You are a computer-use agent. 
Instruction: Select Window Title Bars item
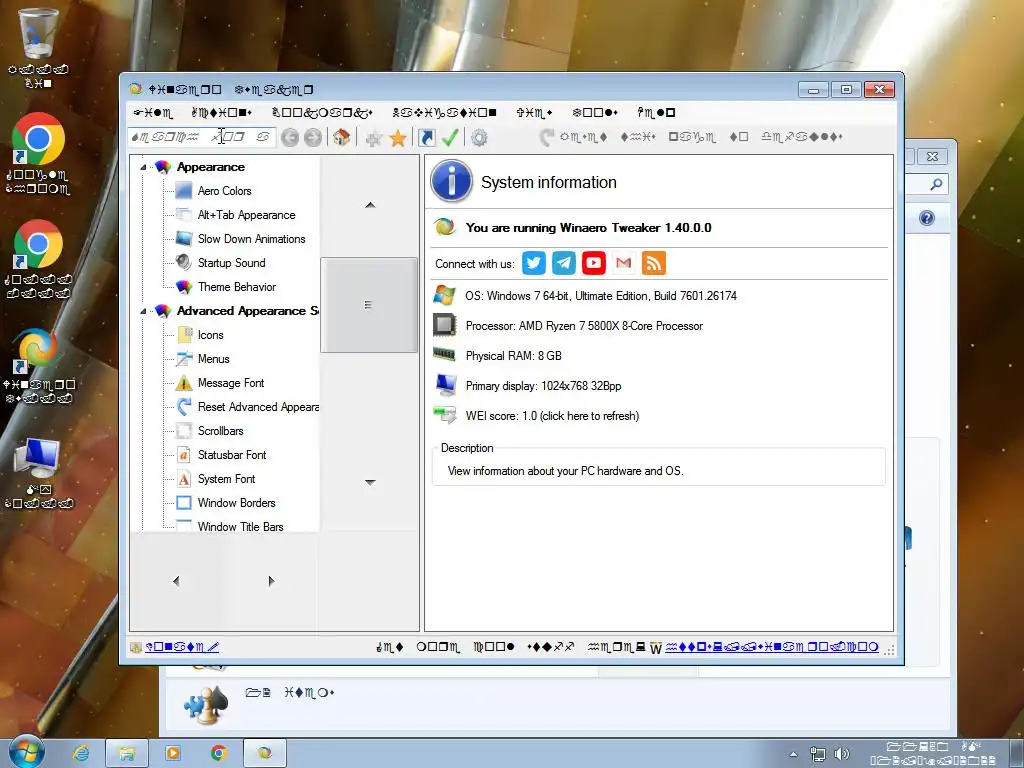point(240,526)
